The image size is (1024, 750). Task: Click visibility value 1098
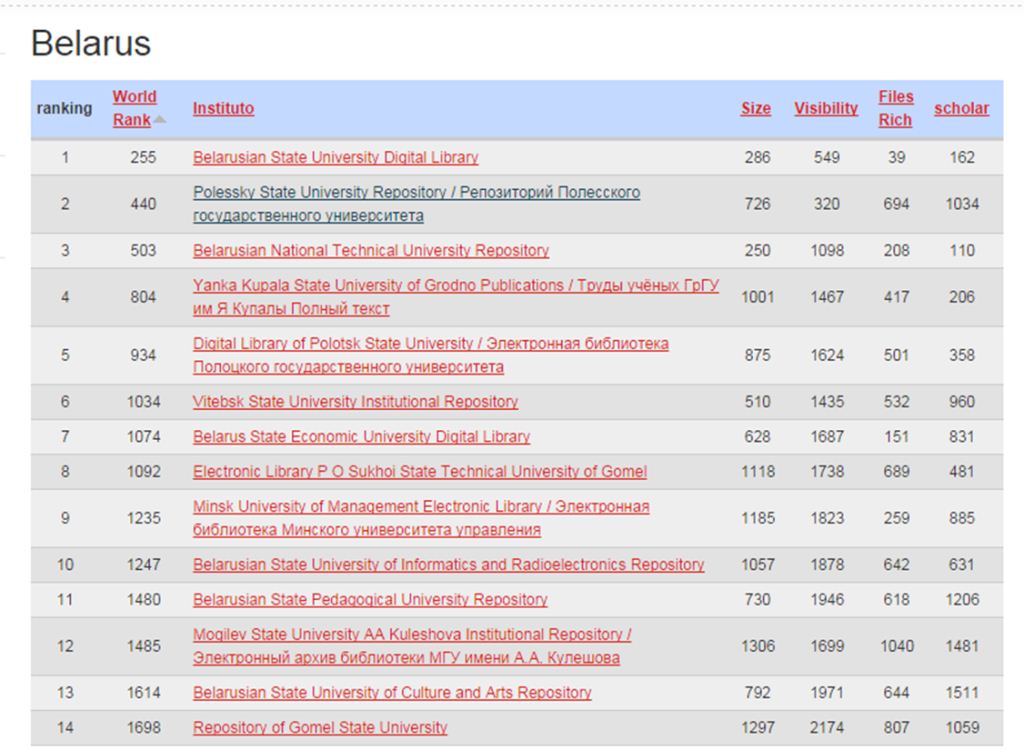pyautogui.click(x=827, y=251)
